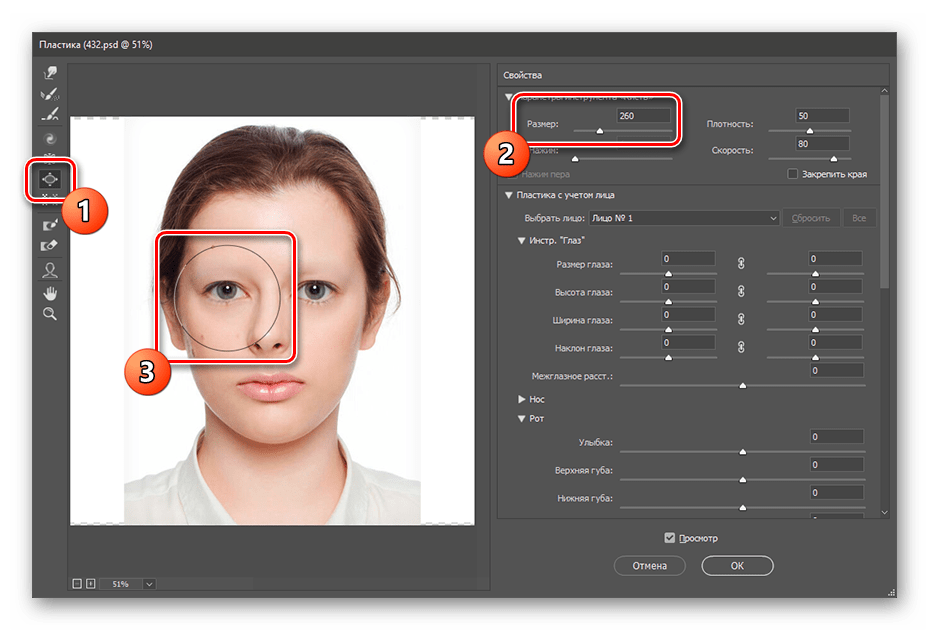Viewport: 929px width, 630px height.
Task: Click the Улыбка smile slider
Action: pyautogui.click(x=742, y=452)
